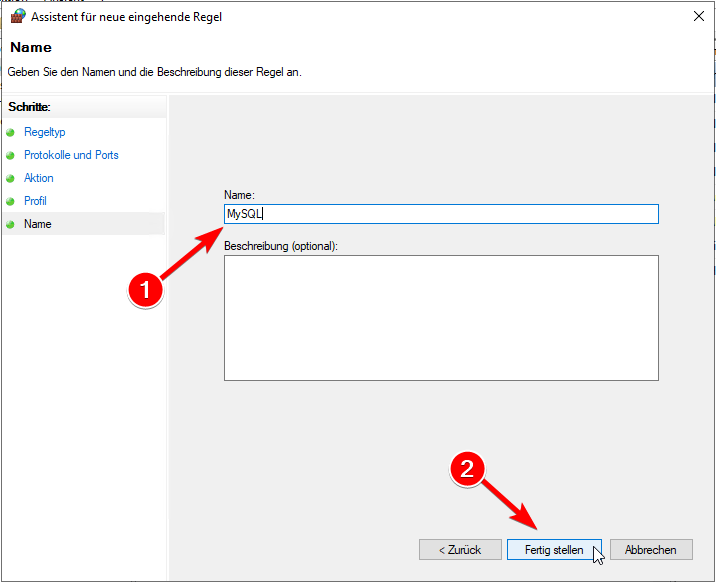The width and height of the screenshot is (716, 582).
Task: Click into the Name text field
Action: (441, 214)
